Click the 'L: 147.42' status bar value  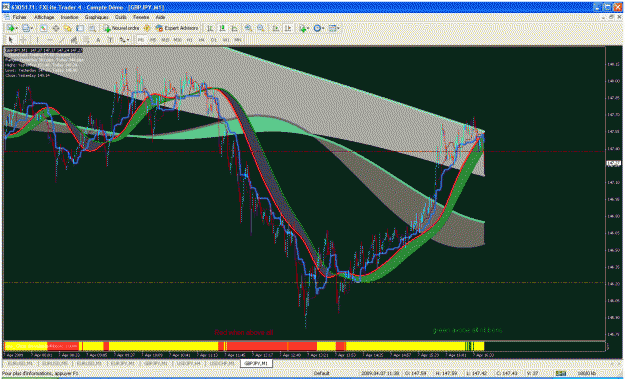pyautogui.click(x=477, y=373)
